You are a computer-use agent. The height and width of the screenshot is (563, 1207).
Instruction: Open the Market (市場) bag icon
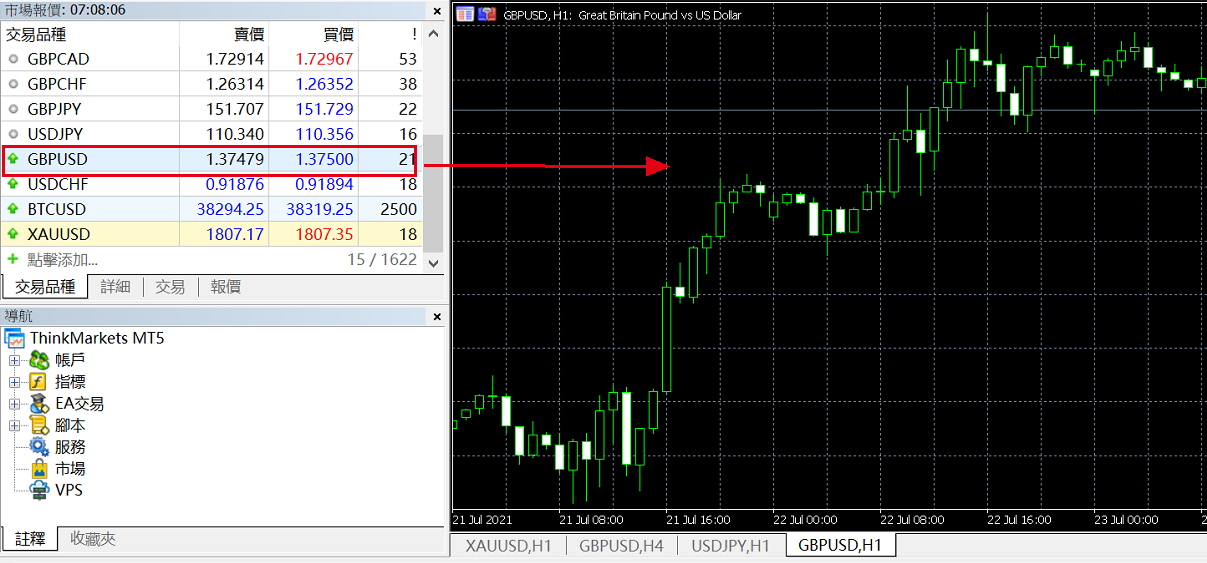point(40,469)
